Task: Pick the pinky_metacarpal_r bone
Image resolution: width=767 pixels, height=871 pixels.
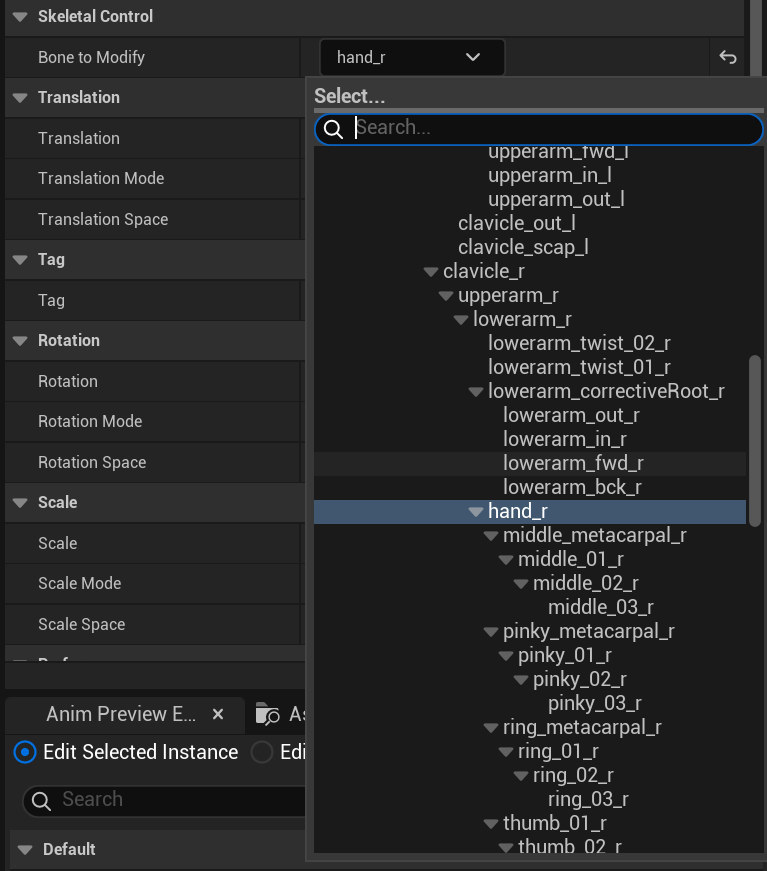Action: tap(588, 632)
